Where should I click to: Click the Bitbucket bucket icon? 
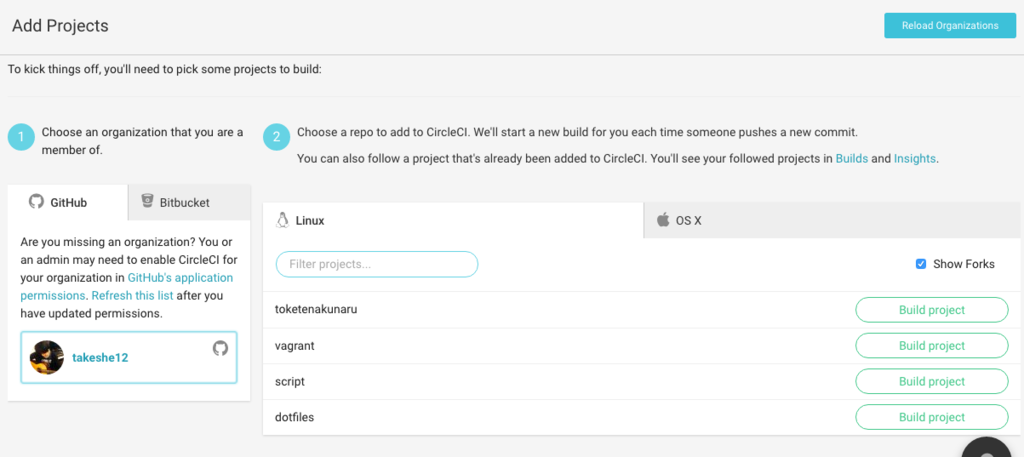tap(148, 202)
